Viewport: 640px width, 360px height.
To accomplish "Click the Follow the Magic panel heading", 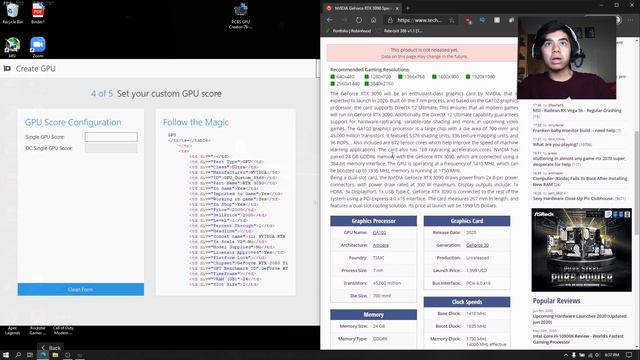I will [x=196, y=122].
